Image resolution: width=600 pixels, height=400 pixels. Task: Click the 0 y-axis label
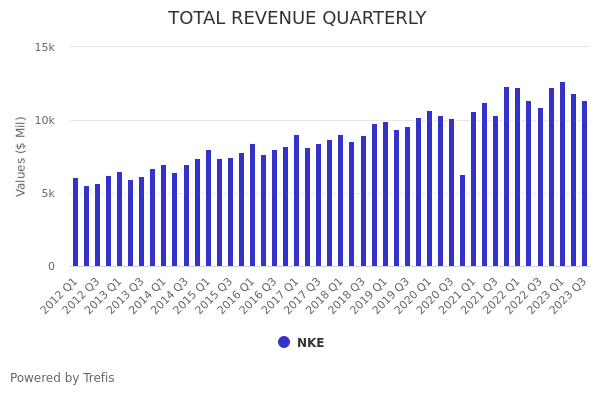coord(51,266)
